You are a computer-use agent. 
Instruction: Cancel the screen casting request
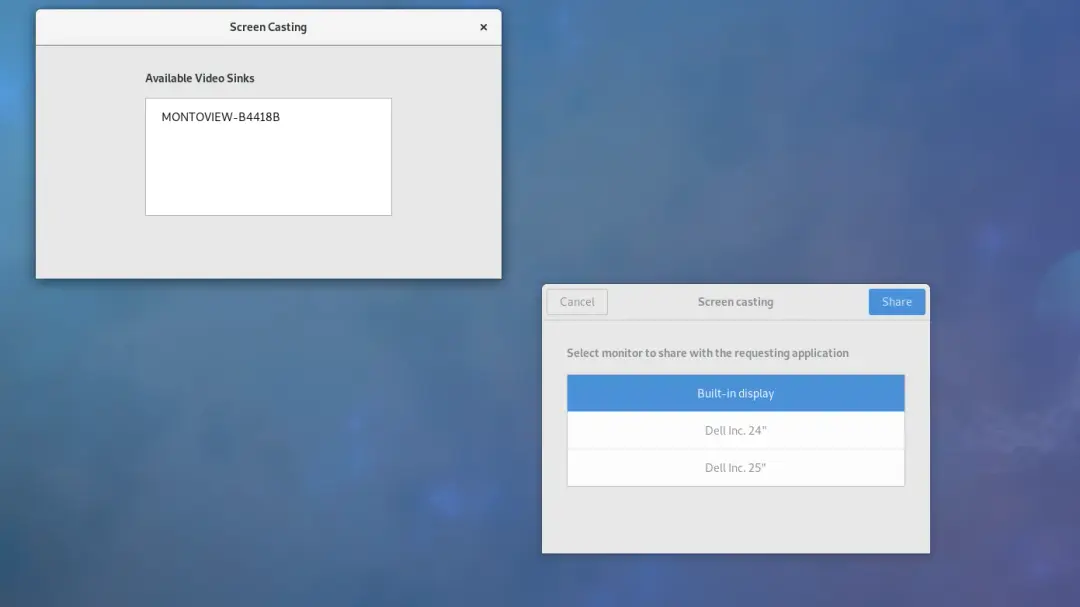pyautogui.click(x=576, y=301)
